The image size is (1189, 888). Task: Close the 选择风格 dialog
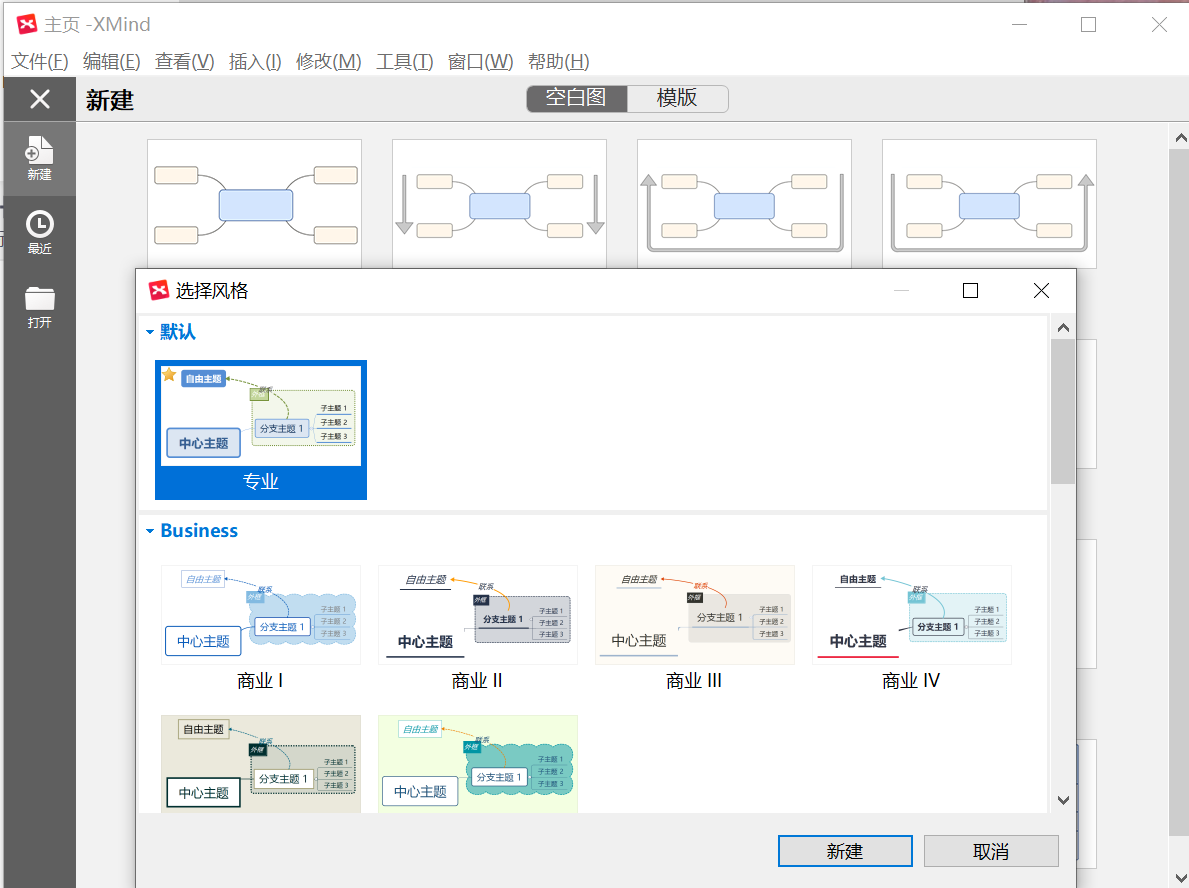(x=1041, y=290)
